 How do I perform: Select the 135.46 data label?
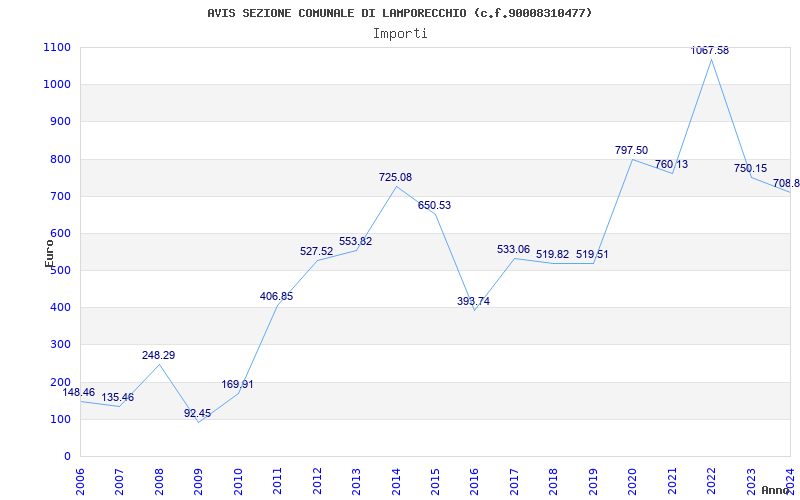point(117,397)
